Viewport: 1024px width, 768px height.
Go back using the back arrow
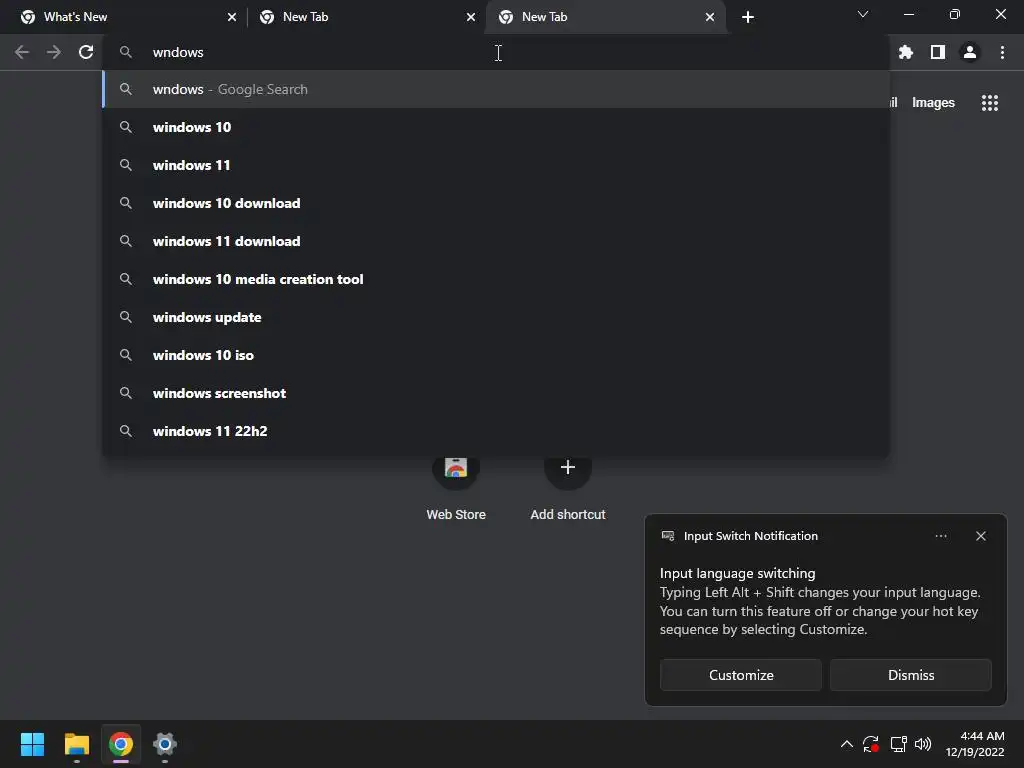(x=22, y=52)
